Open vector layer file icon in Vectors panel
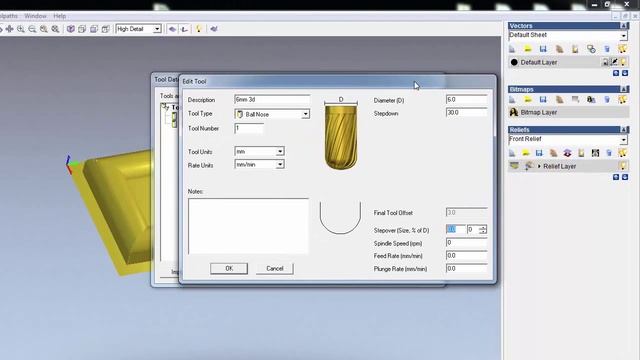 (x=528, y=49)
